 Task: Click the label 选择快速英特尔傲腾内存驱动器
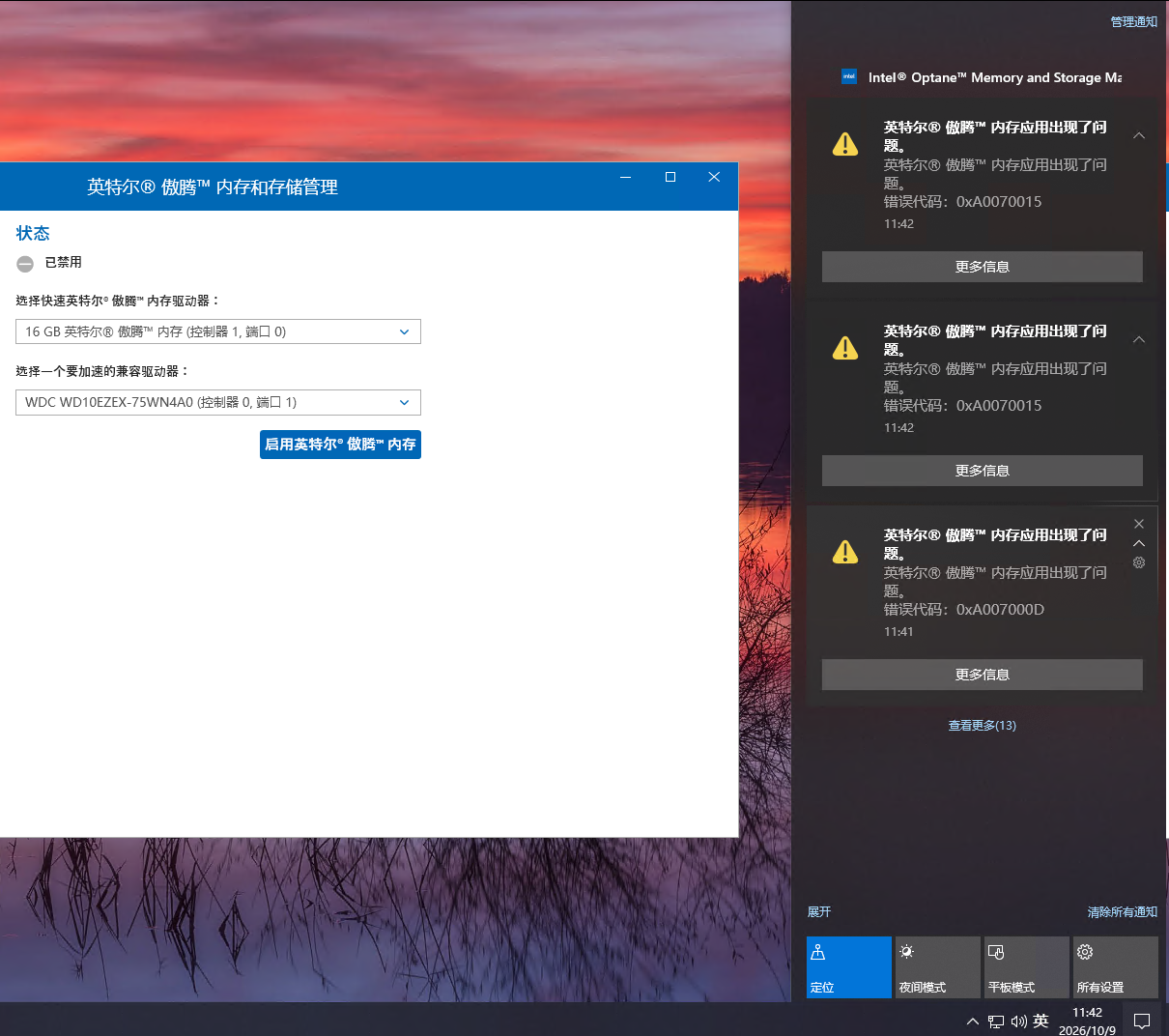click(119, 301)
